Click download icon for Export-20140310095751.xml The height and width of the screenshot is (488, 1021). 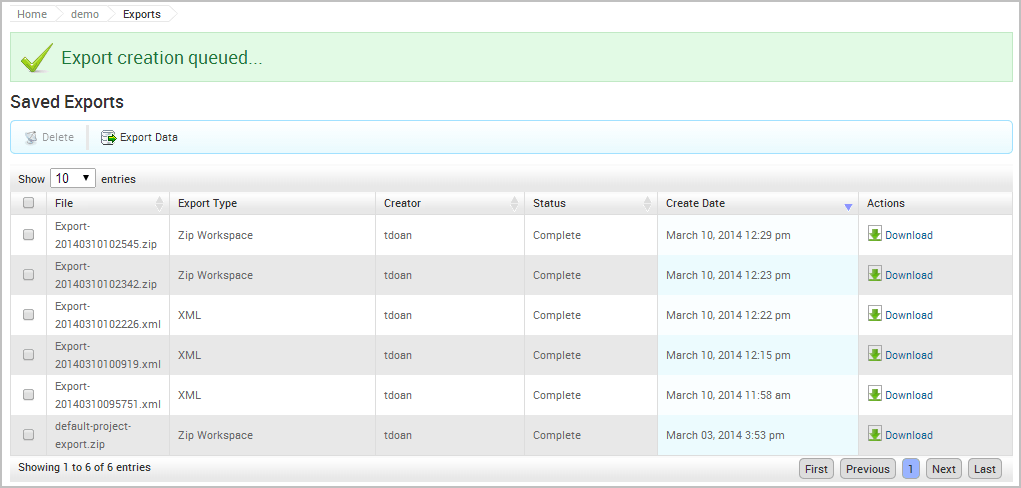pos(875,395)
